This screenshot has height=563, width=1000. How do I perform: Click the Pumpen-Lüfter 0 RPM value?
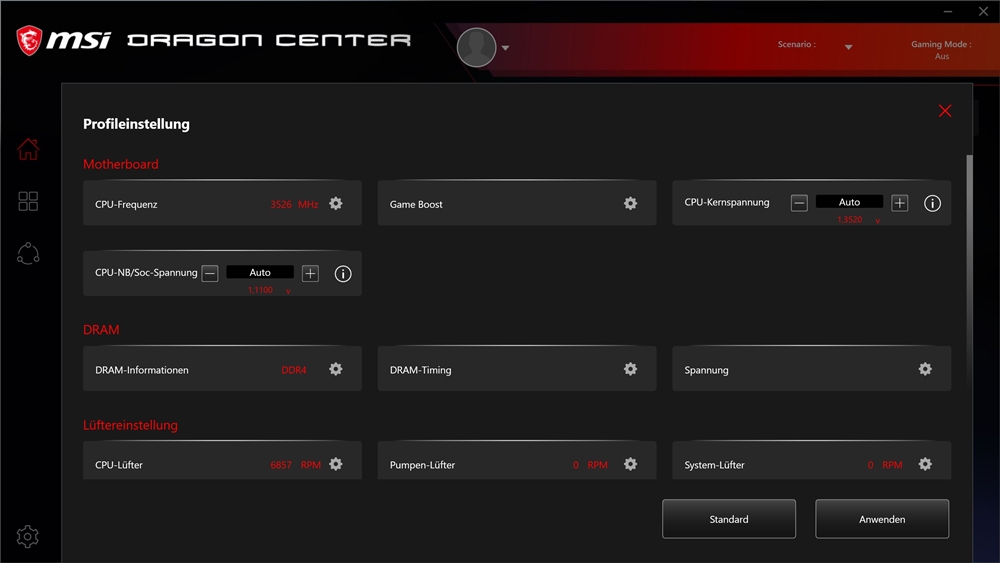coord(590,465)
